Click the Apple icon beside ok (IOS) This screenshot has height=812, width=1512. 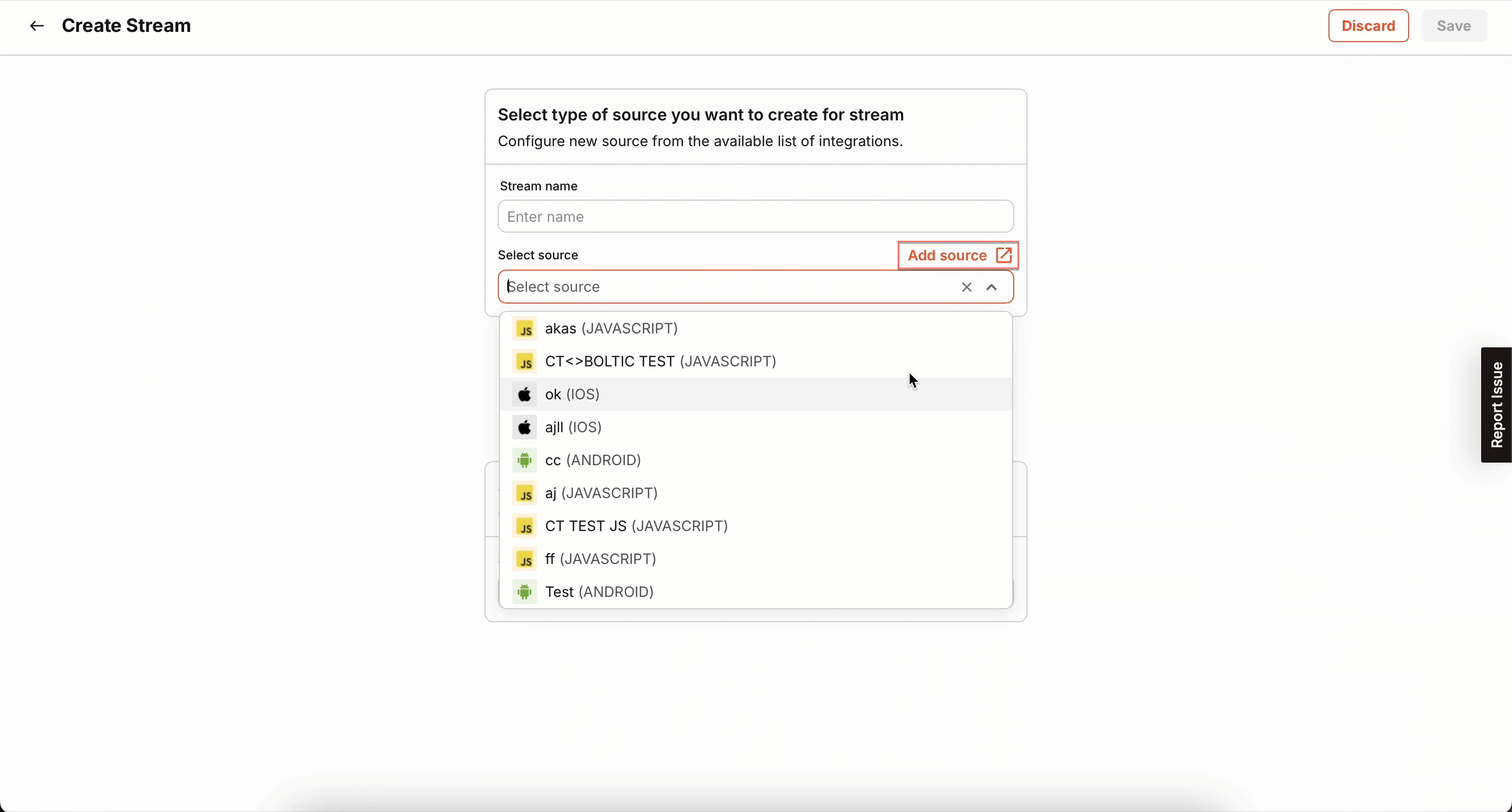pos(524,395)
